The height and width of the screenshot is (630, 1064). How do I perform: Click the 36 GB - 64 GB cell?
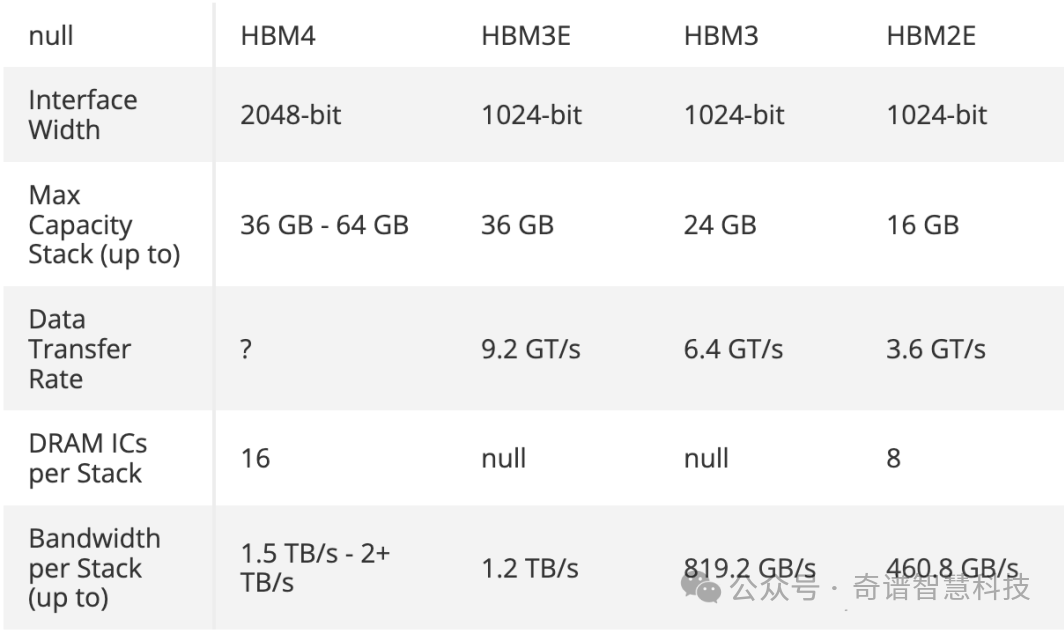[324, 225]
